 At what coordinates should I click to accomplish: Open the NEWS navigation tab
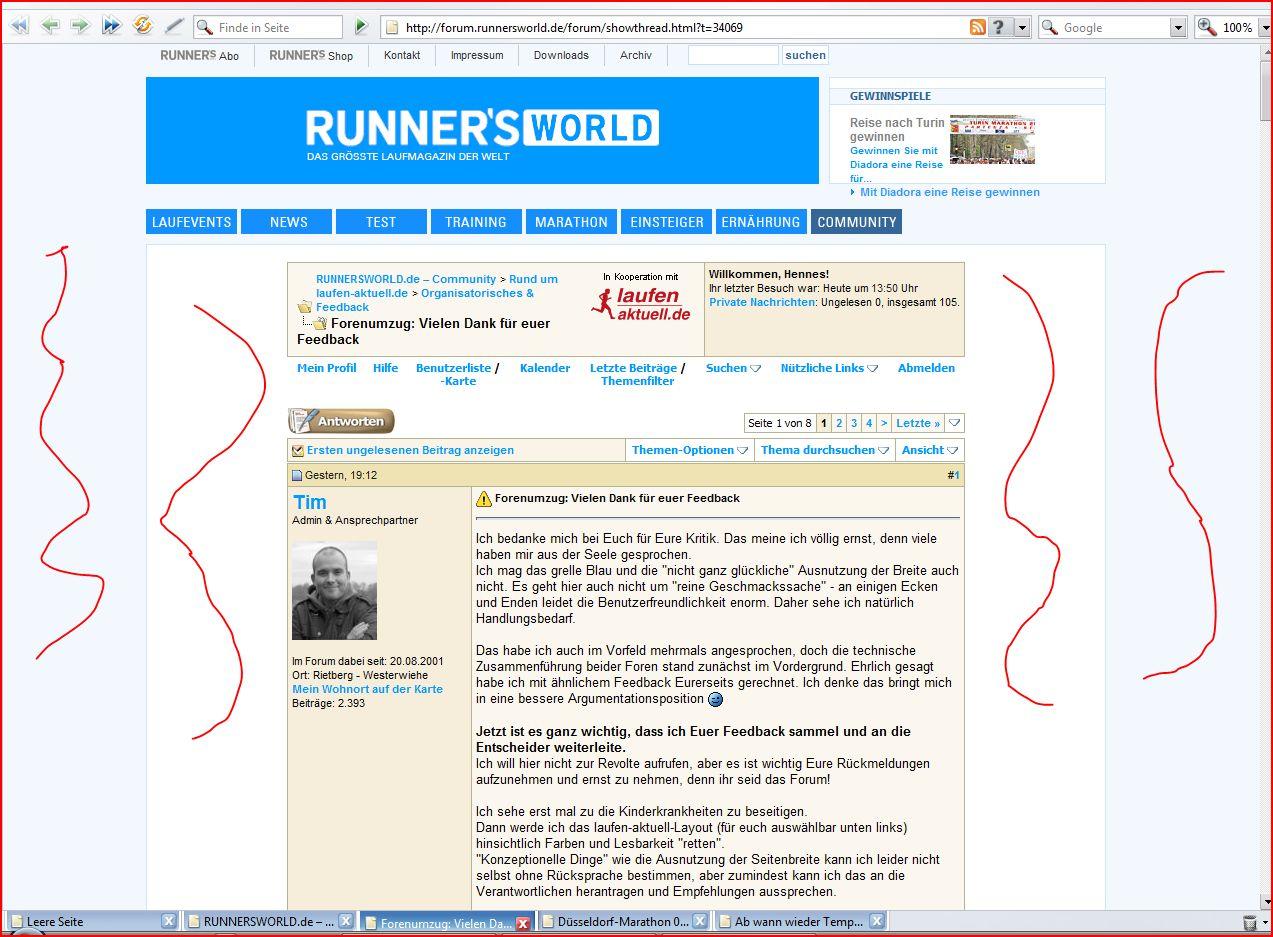coord(288,222)
